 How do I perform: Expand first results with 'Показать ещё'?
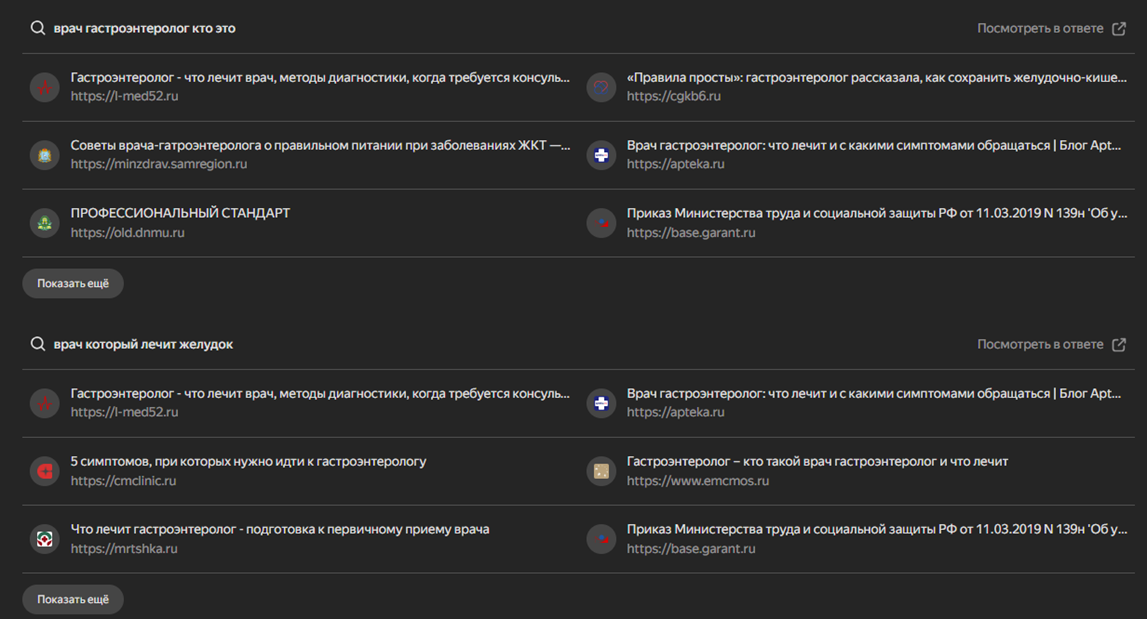click(73, 283)
